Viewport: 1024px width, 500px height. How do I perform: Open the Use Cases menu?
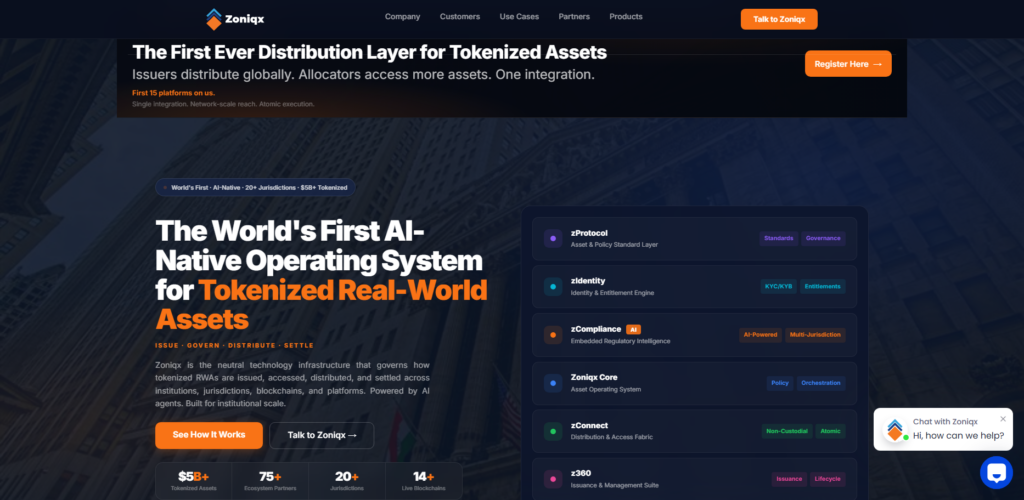(519, 17)
